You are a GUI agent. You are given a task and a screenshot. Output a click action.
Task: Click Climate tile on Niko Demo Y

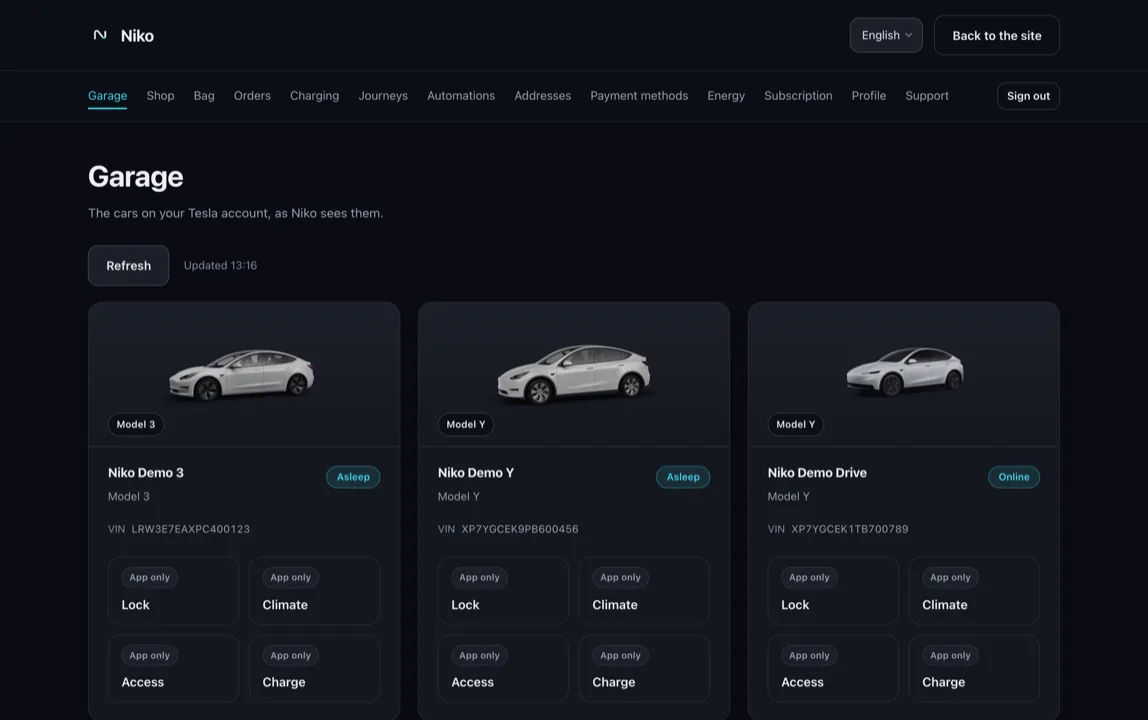pos(644,591)
